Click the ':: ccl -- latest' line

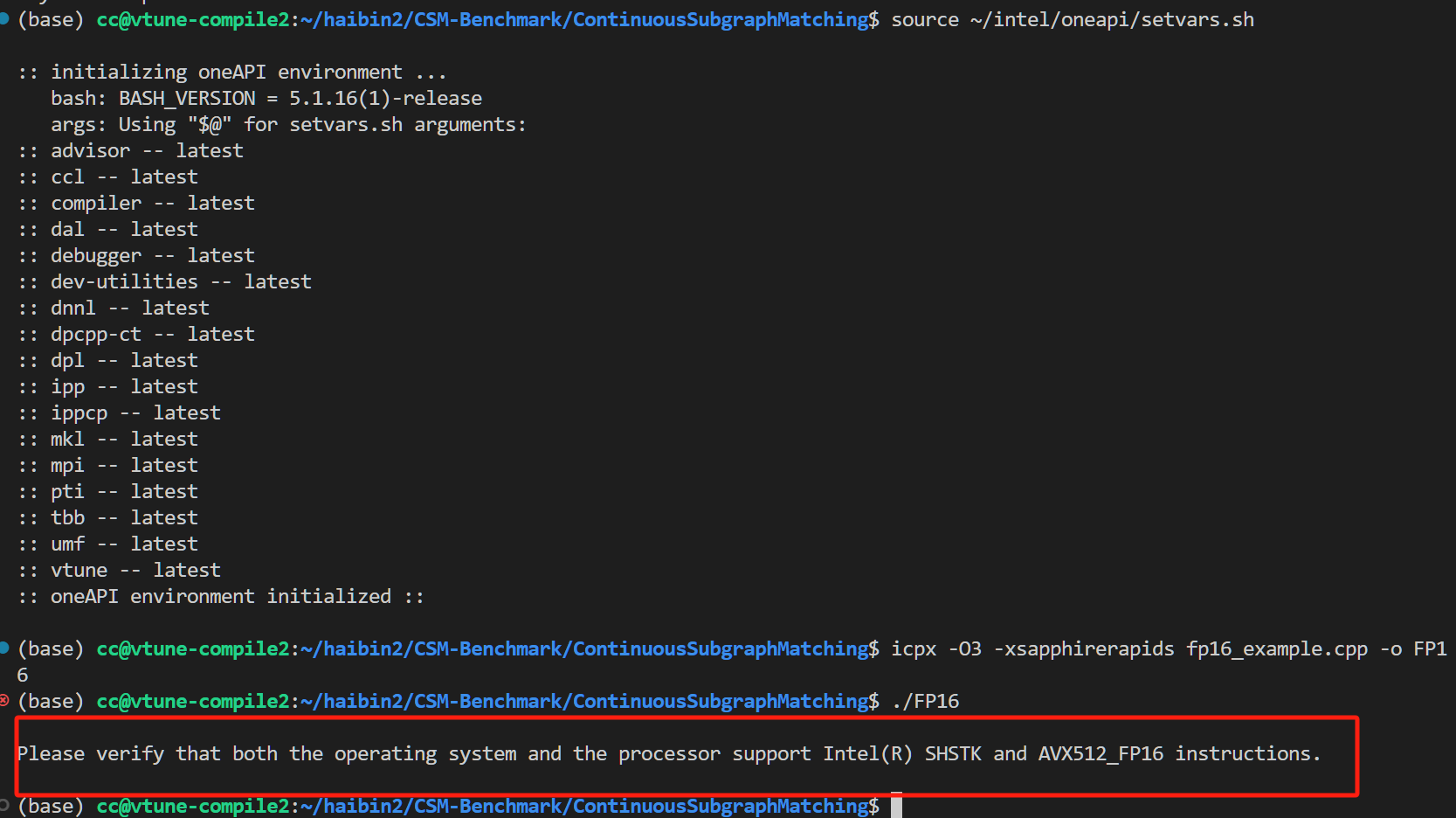click(107, 177)
